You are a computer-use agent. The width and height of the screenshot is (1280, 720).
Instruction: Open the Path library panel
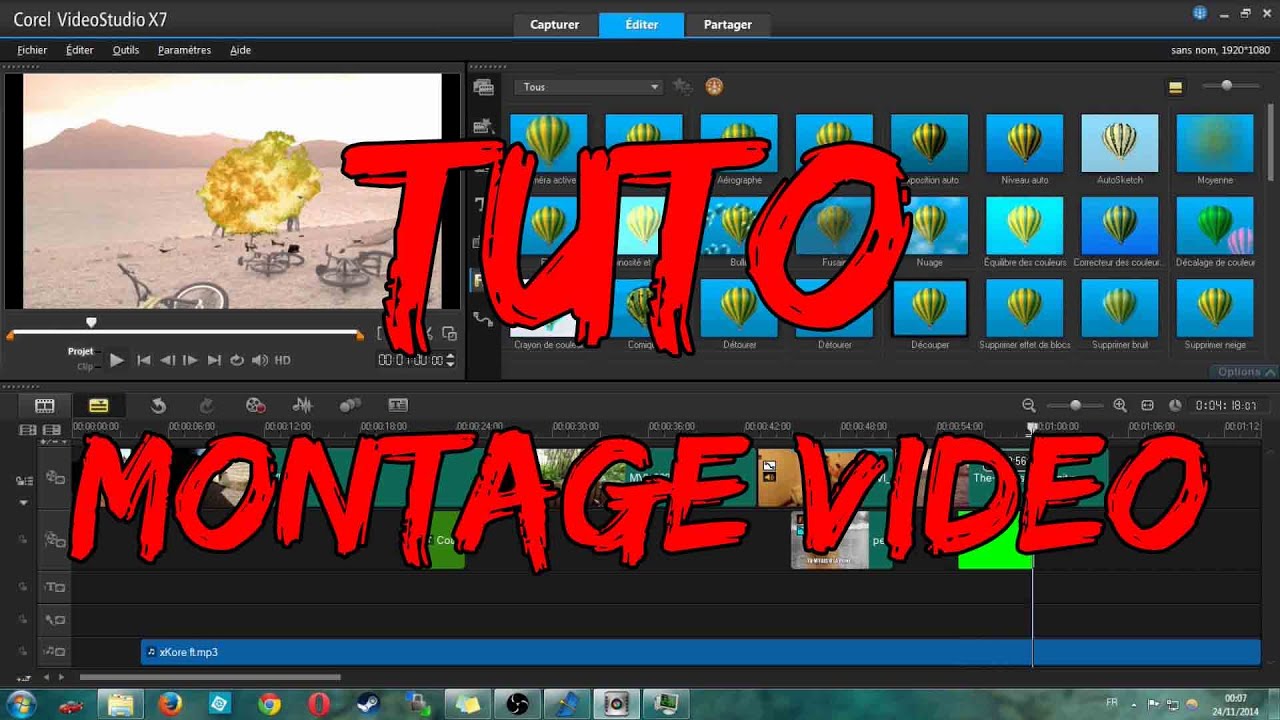[484, 320]
